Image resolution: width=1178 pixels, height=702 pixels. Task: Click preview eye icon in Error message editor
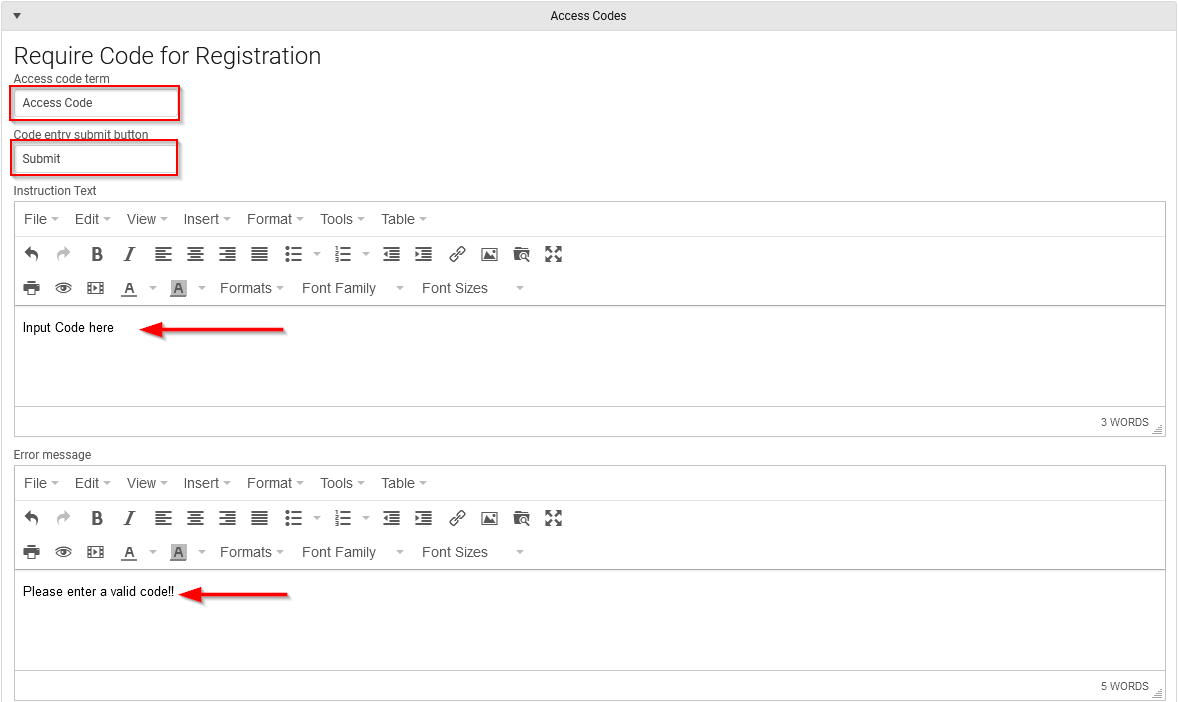click(x=64, y=552)
